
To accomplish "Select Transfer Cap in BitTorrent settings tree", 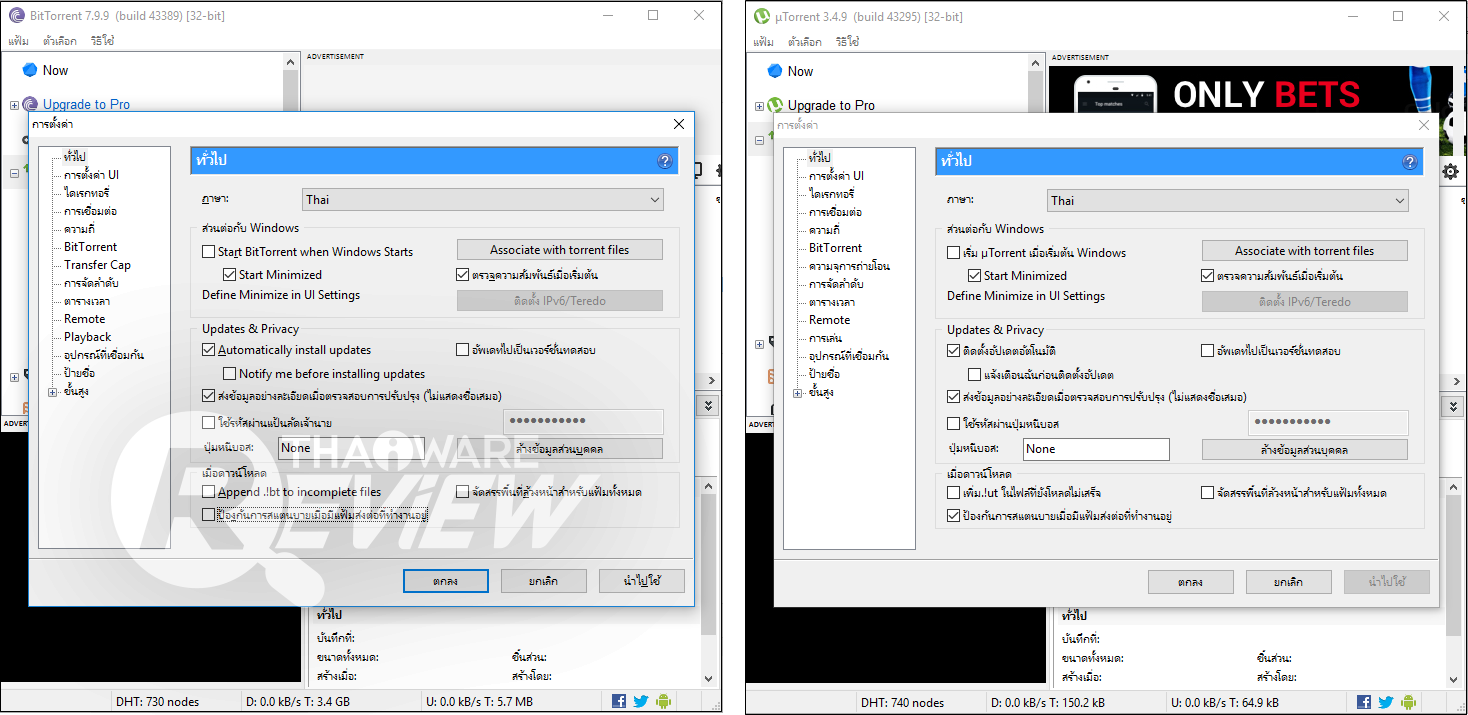I will [97, 265].
